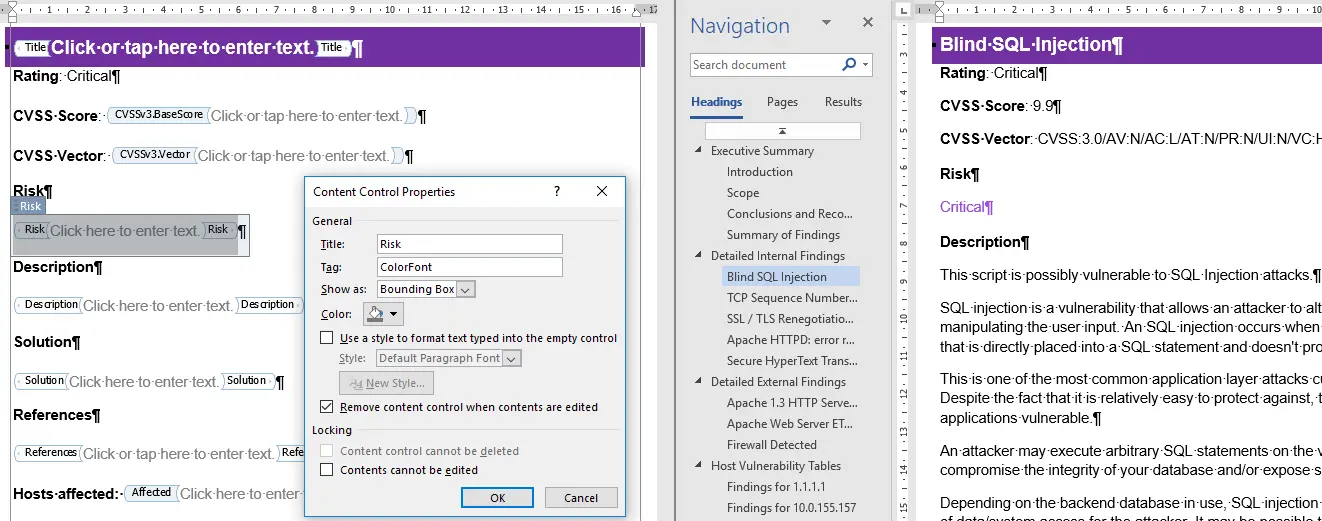Click the closing Title control tag
The height and width of the screenshot is (521, 1322).
pos(332,48)
